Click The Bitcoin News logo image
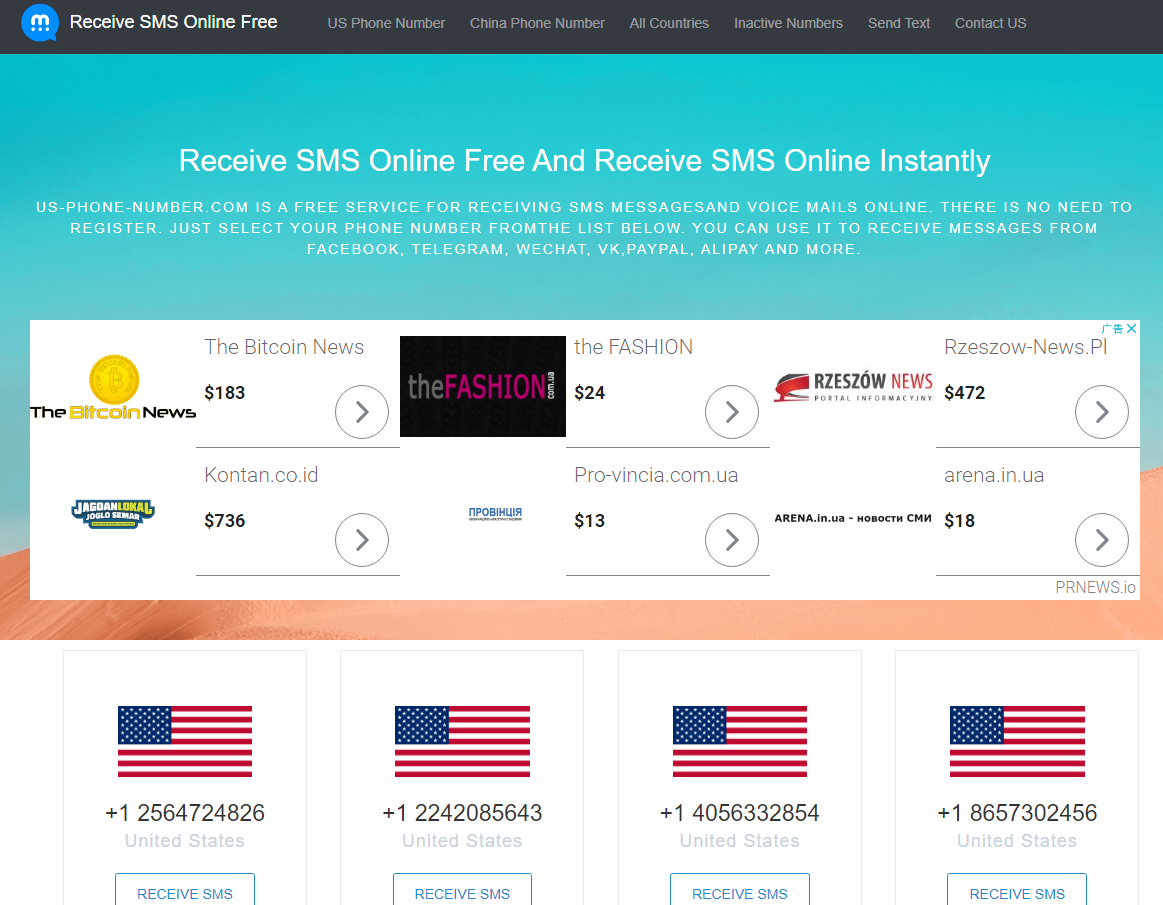 click(x=113, y=387)
